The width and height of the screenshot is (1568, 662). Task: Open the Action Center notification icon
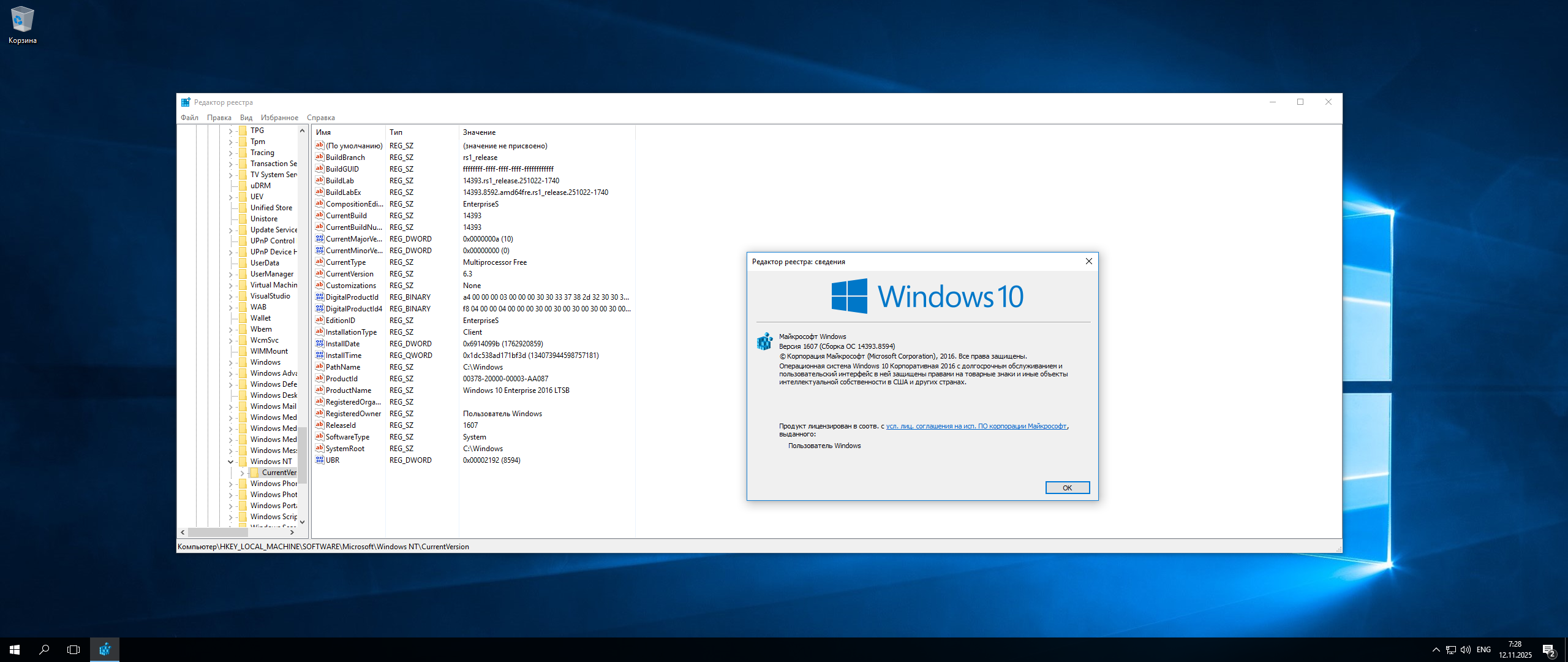tap(1548, 650)
